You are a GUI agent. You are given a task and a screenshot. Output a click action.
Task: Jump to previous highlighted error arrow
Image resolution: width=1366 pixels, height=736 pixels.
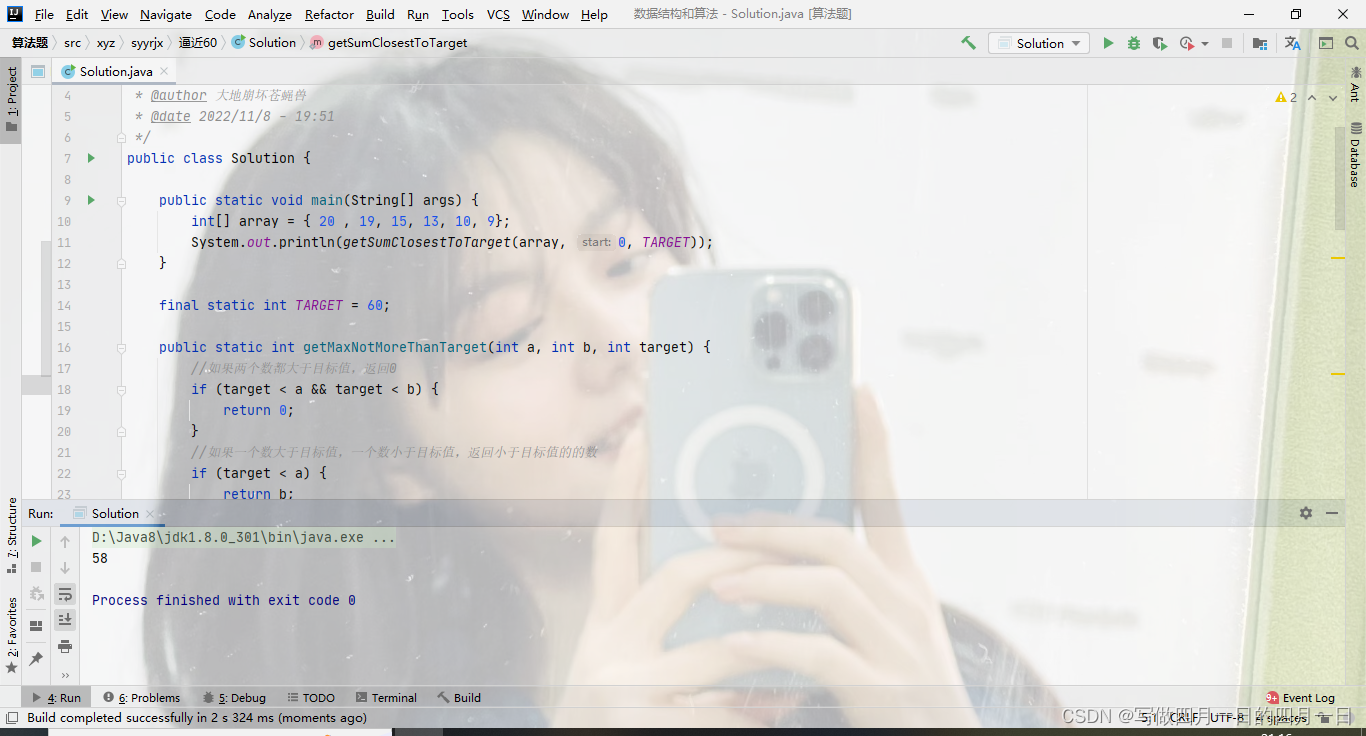pos(1312,97)
